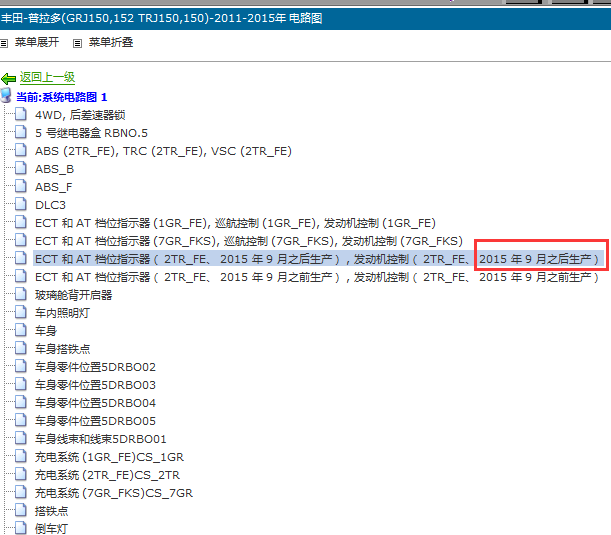This screenshot has width=611, height=535.
Task: Open 车身零件位置5DRBO04
Action: pyautogui.click(x=95, y=403)
